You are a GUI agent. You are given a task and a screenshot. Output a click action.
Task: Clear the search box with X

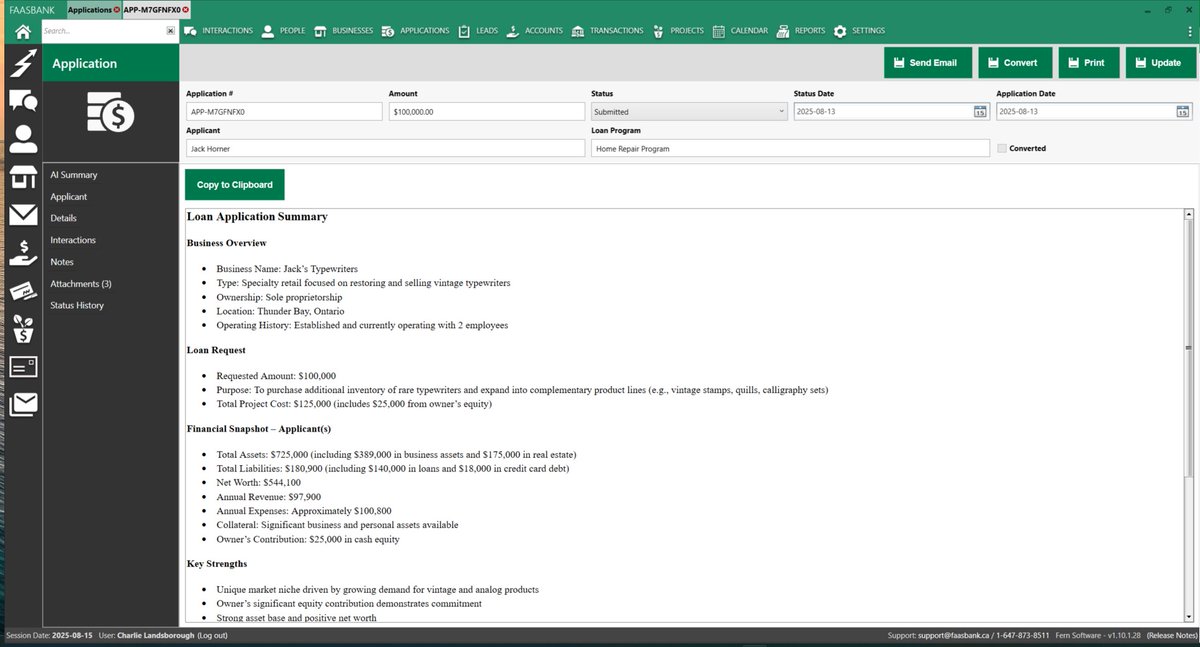tap(170, 31)
